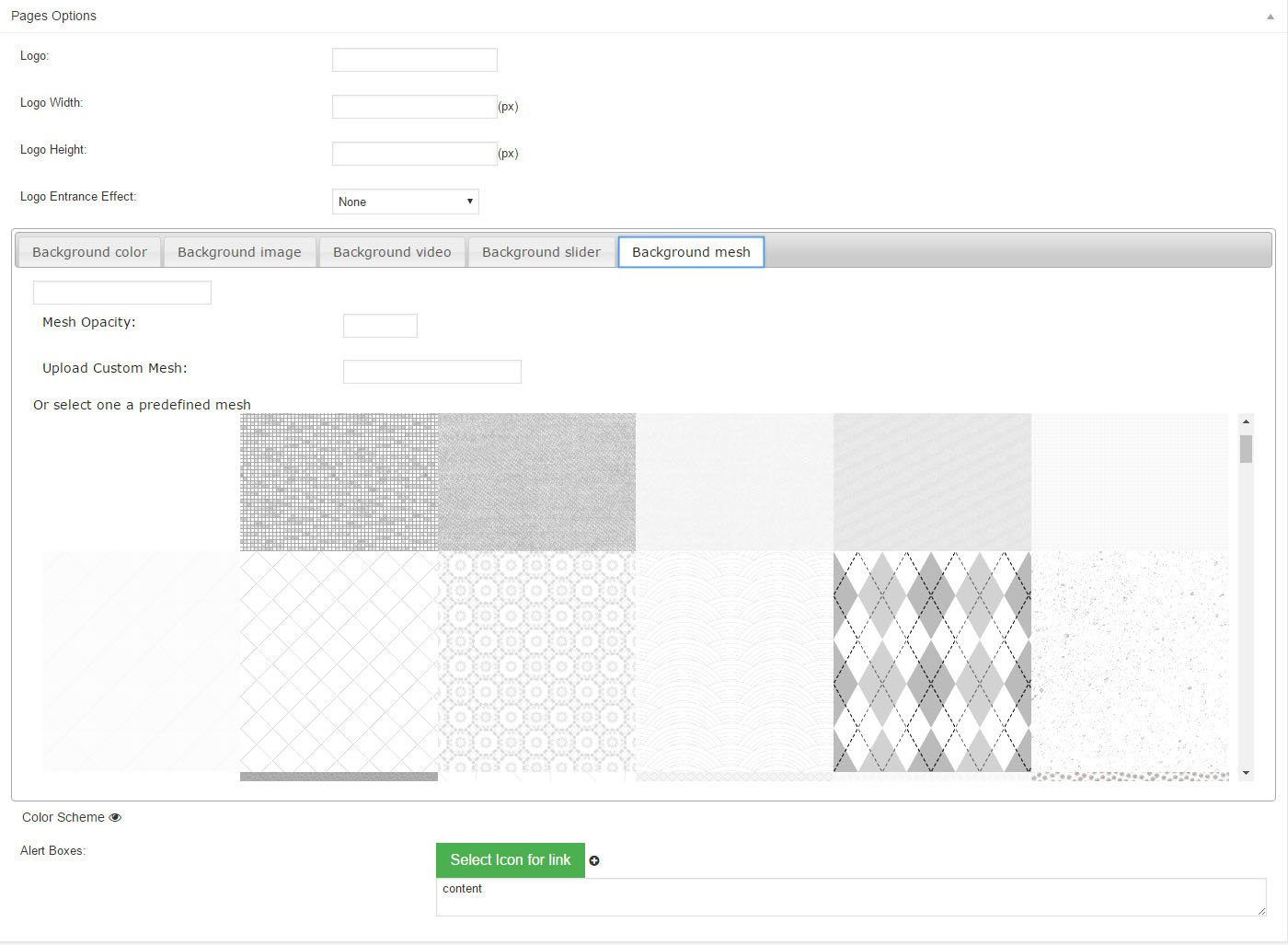Select the white diamond lattice mesh thumbnail

tap(339, 662)
